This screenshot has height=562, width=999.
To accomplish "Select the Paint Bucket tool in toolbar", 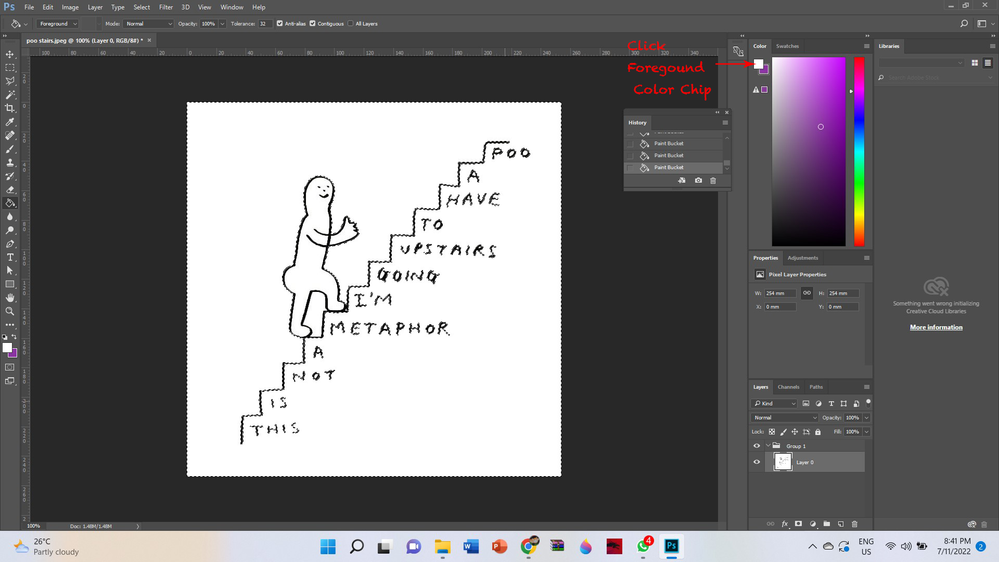I will [10, 203].
